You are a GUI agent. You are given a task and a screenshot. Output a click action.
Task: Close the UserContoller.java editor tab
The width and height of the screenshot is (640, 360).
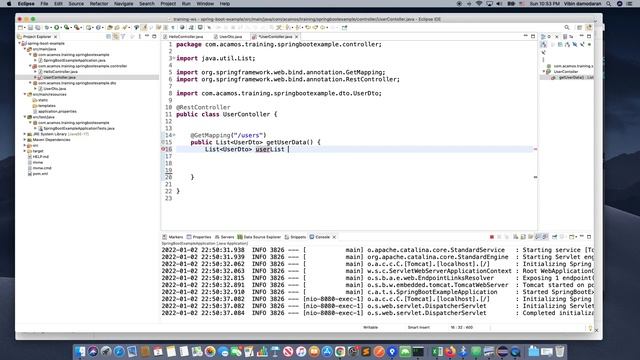click(x=297, y=37)
